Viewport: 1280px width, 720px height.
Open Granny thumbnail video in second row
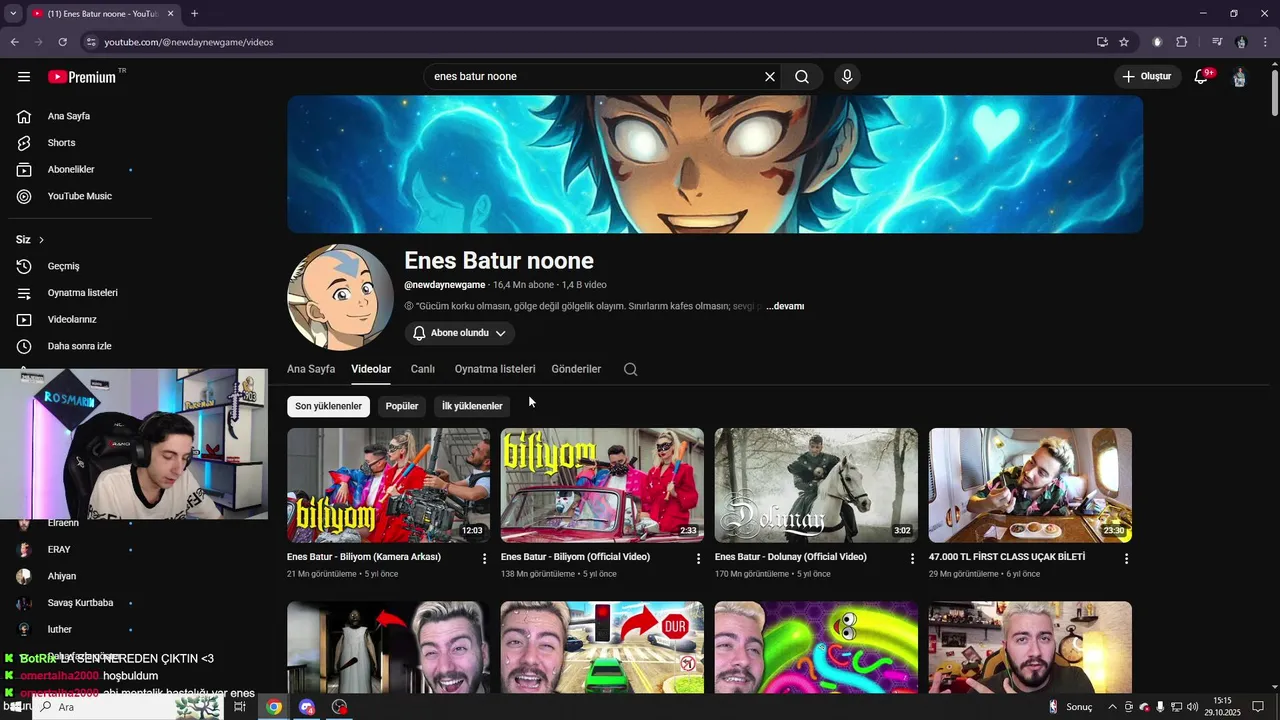point(388,647)
